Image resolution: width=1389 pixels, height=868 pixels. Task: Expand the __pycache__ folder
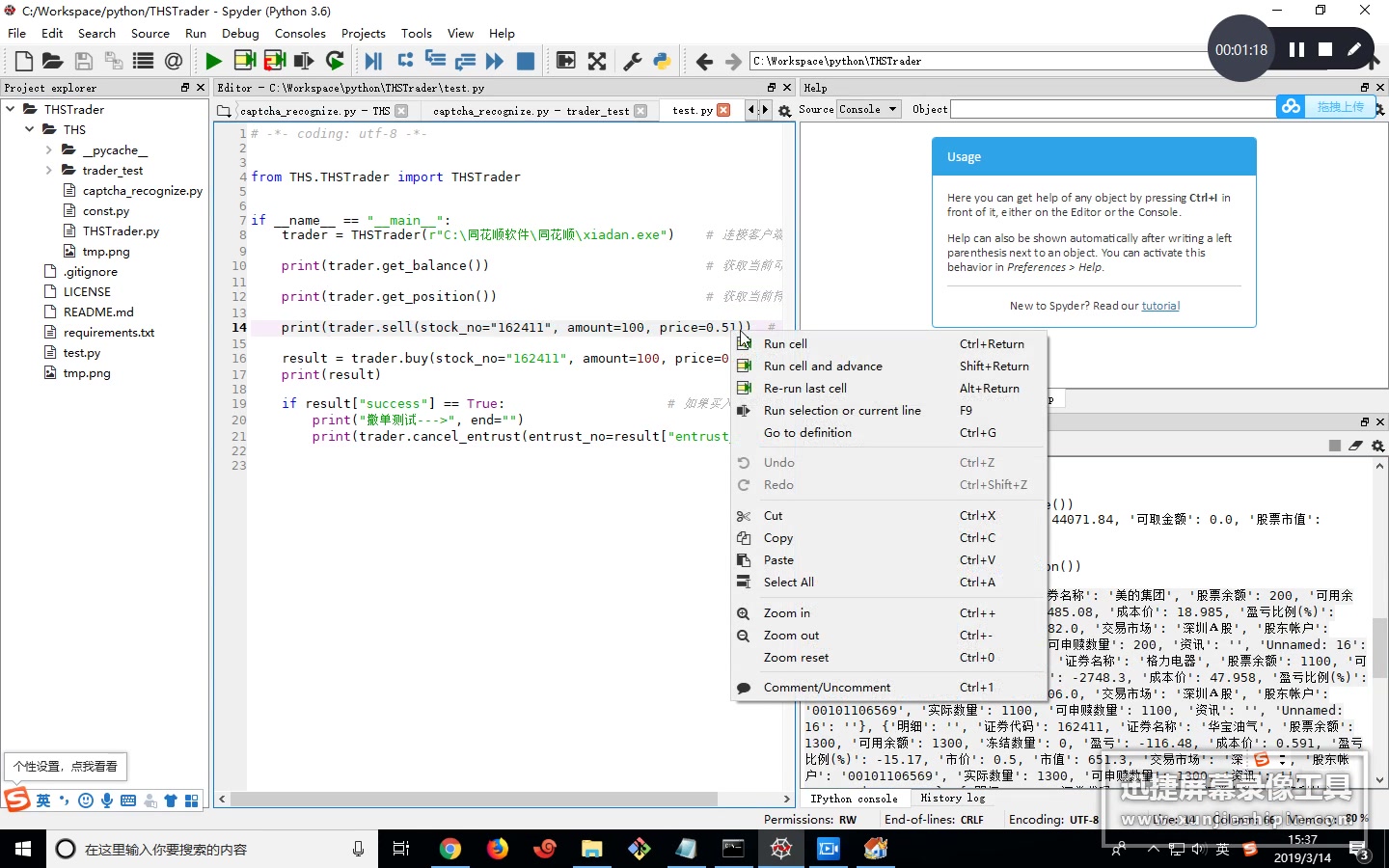click(49, 150)
